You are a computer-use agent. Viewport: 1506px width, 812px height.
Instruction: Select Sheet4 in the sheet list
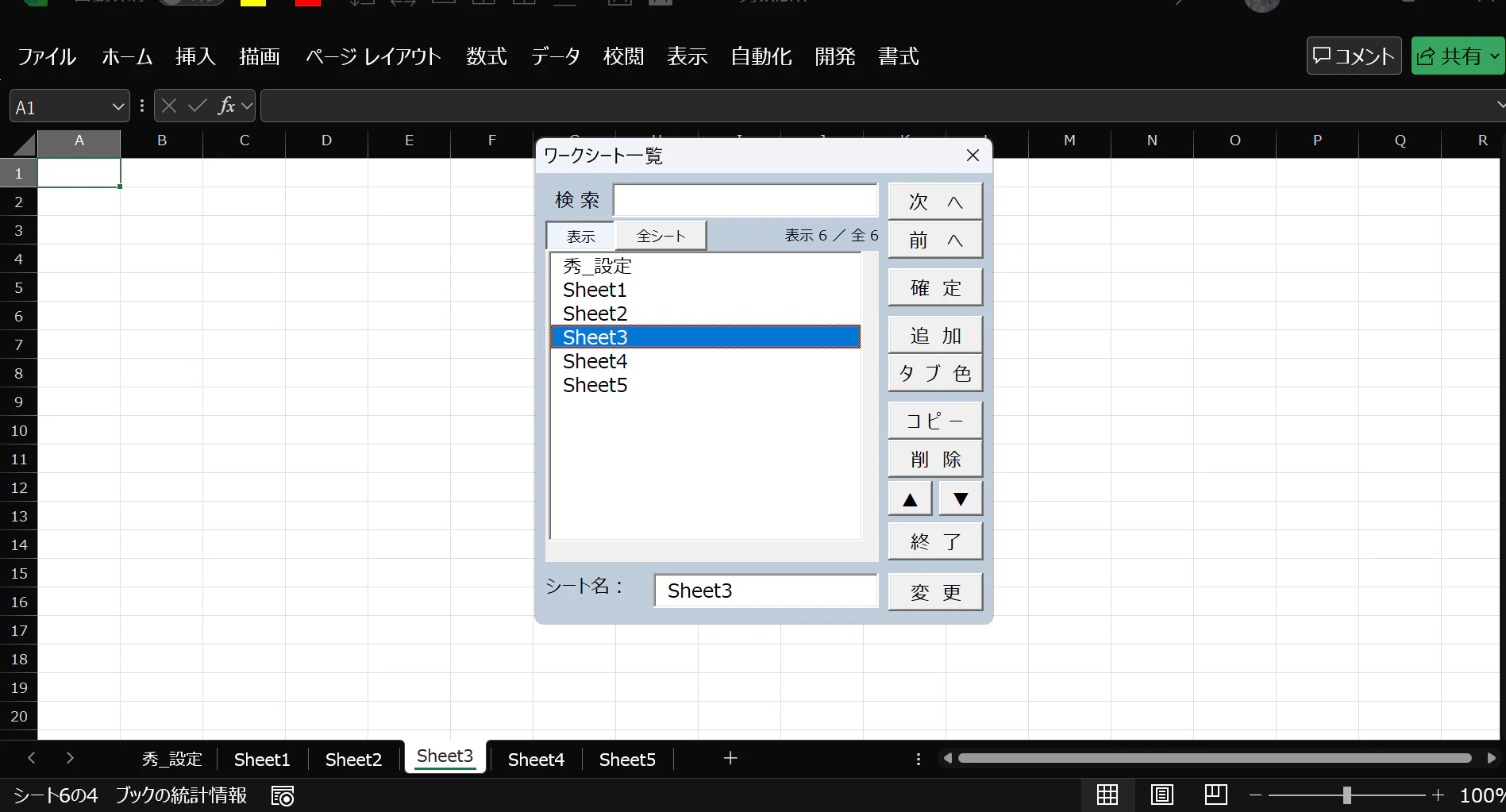[705, 361]
